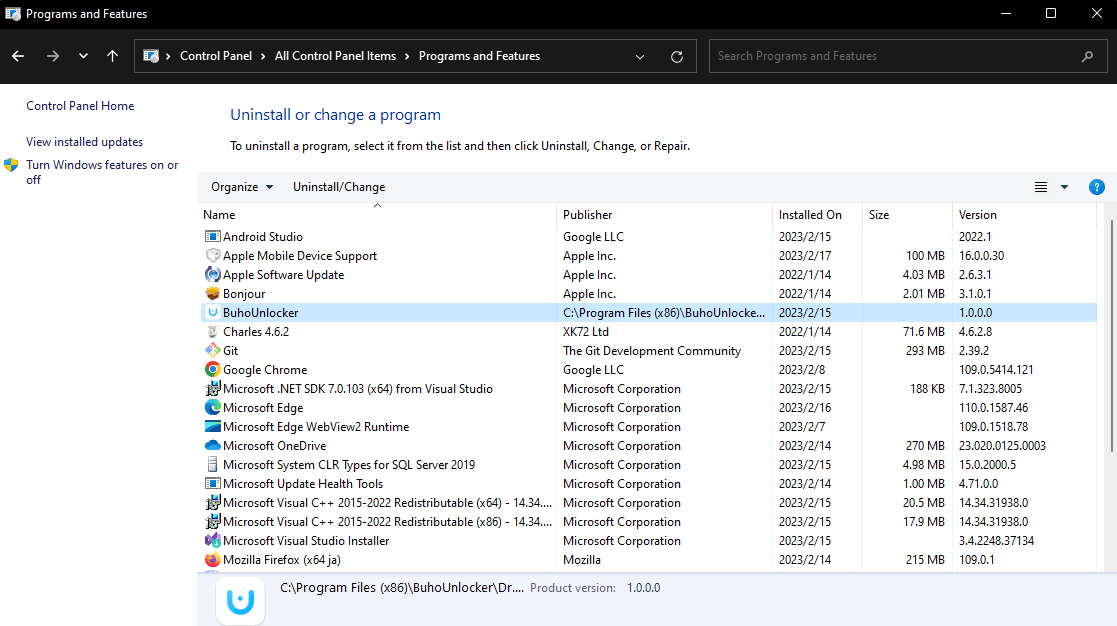The image size is (1117, 626).
Task: Select the Git program name
Action: (231, 350)
